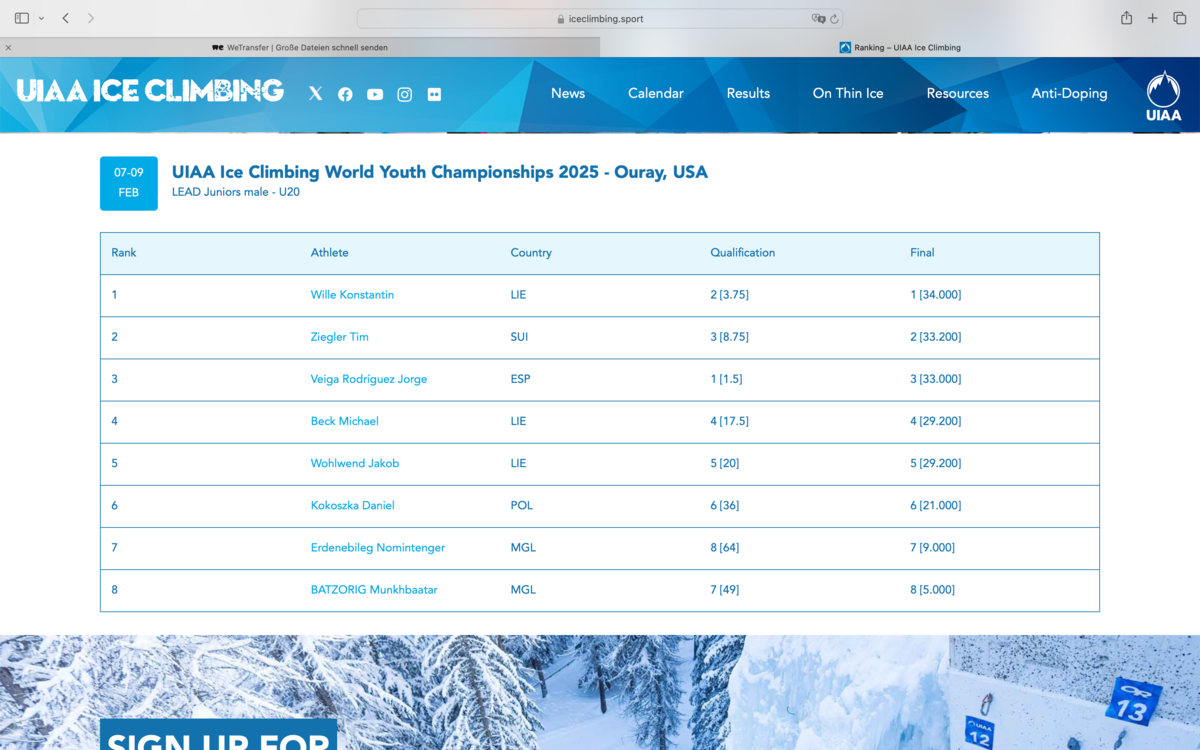This screenshot has width=1200, height=750.
Task: Click the UIAA Ice Climbing site logo
Action: point(150,91)
